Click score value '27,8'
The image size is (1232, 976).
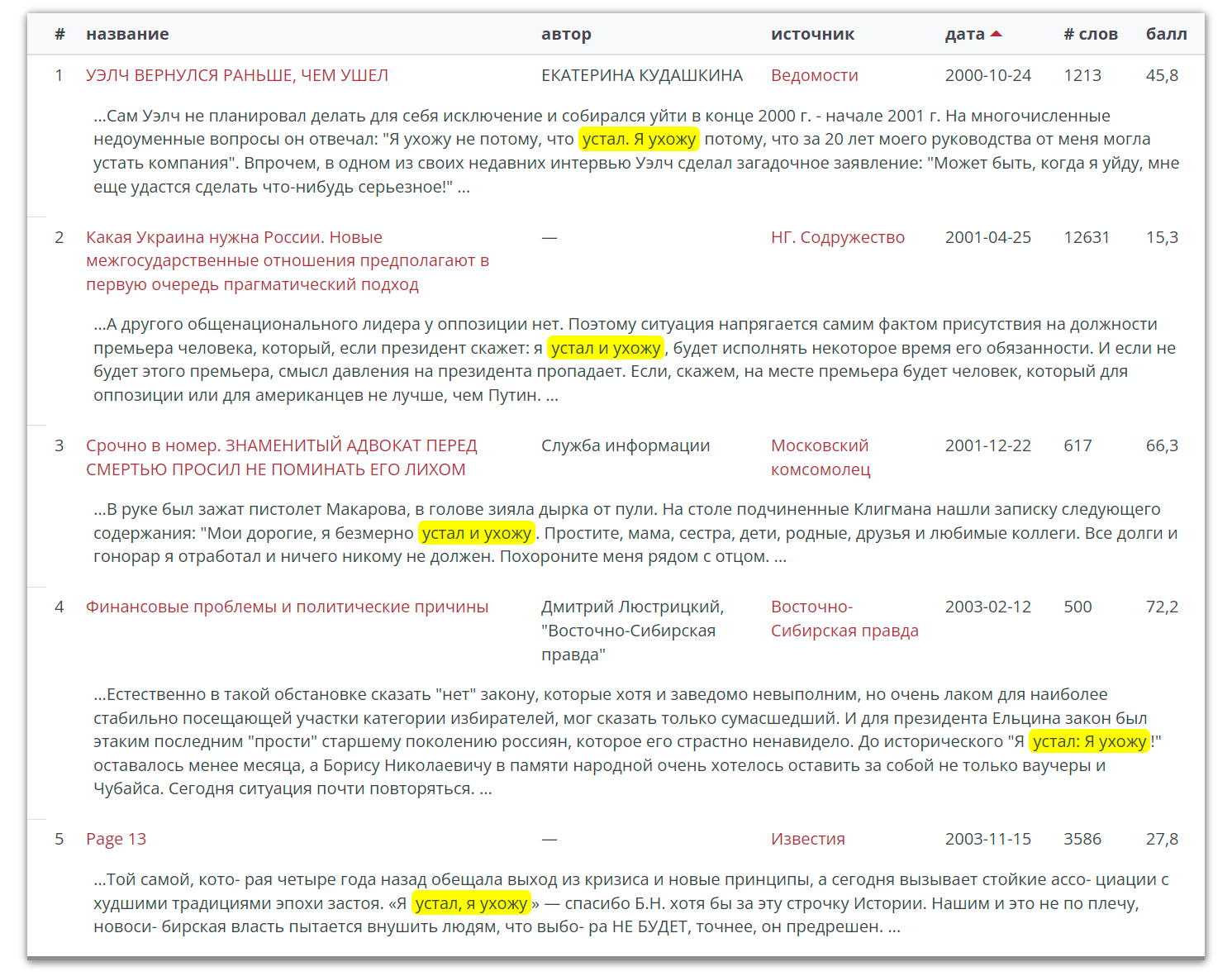tap(1162, 839)
